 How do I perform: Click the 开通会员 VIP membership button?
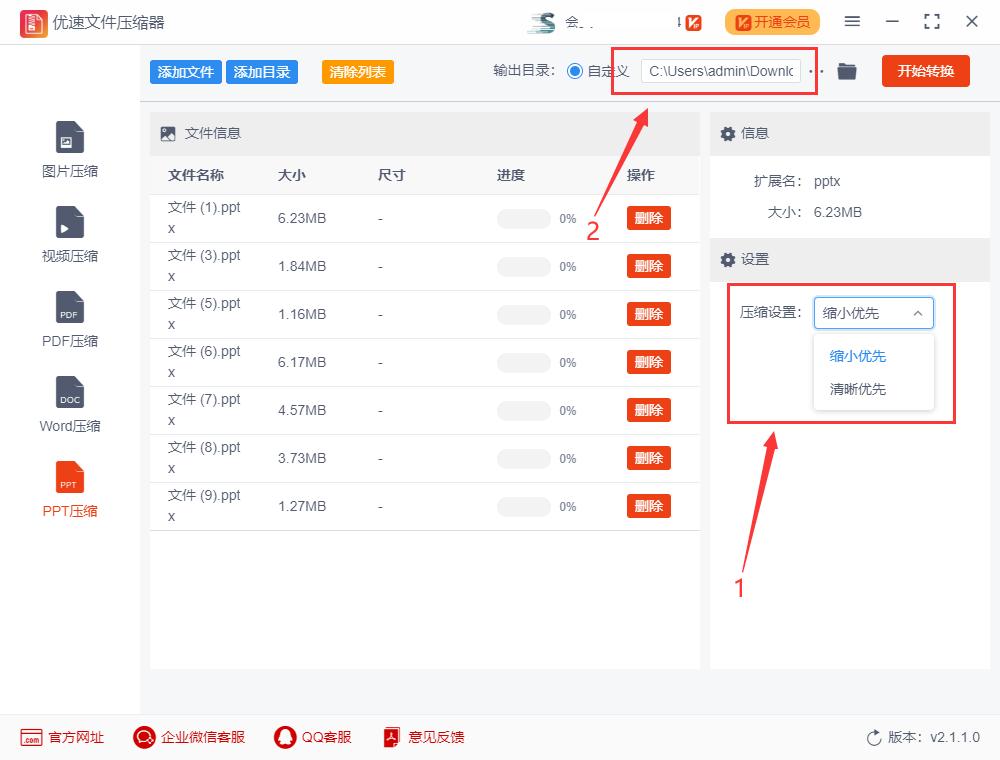pos(772,21)
